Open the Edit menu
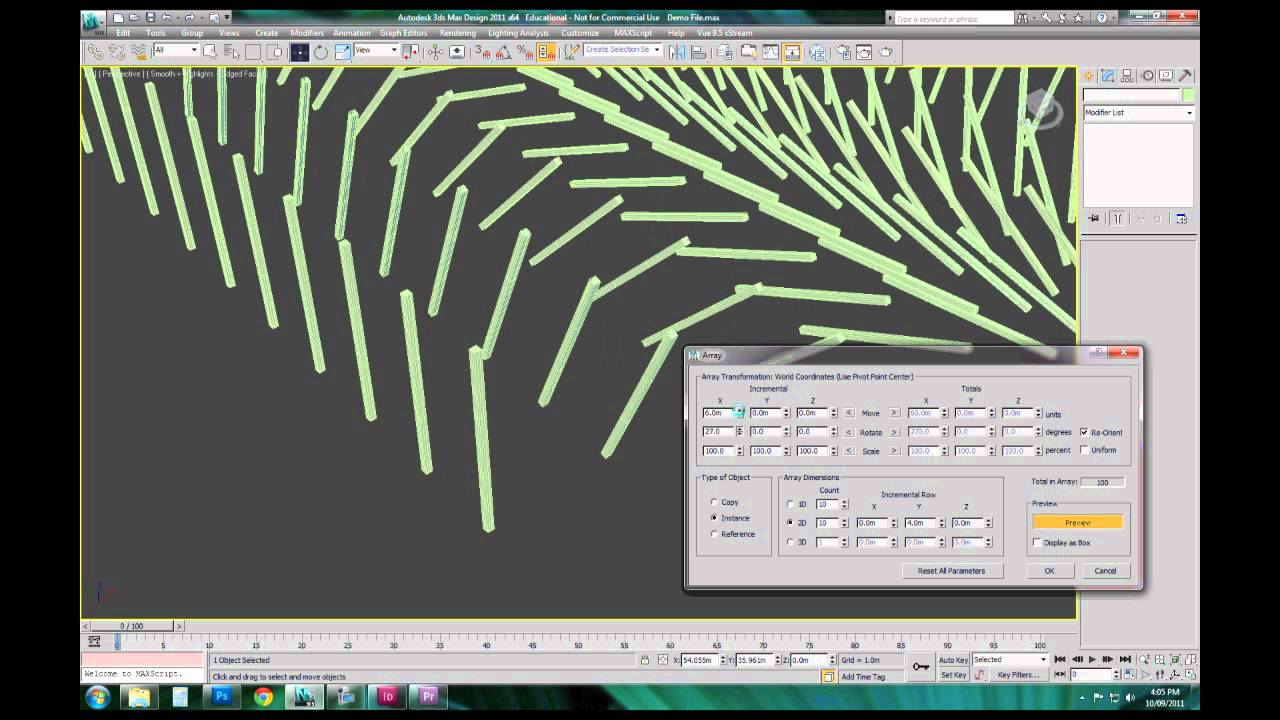Viewport: 1280px width, 720px height. point(123,33)
